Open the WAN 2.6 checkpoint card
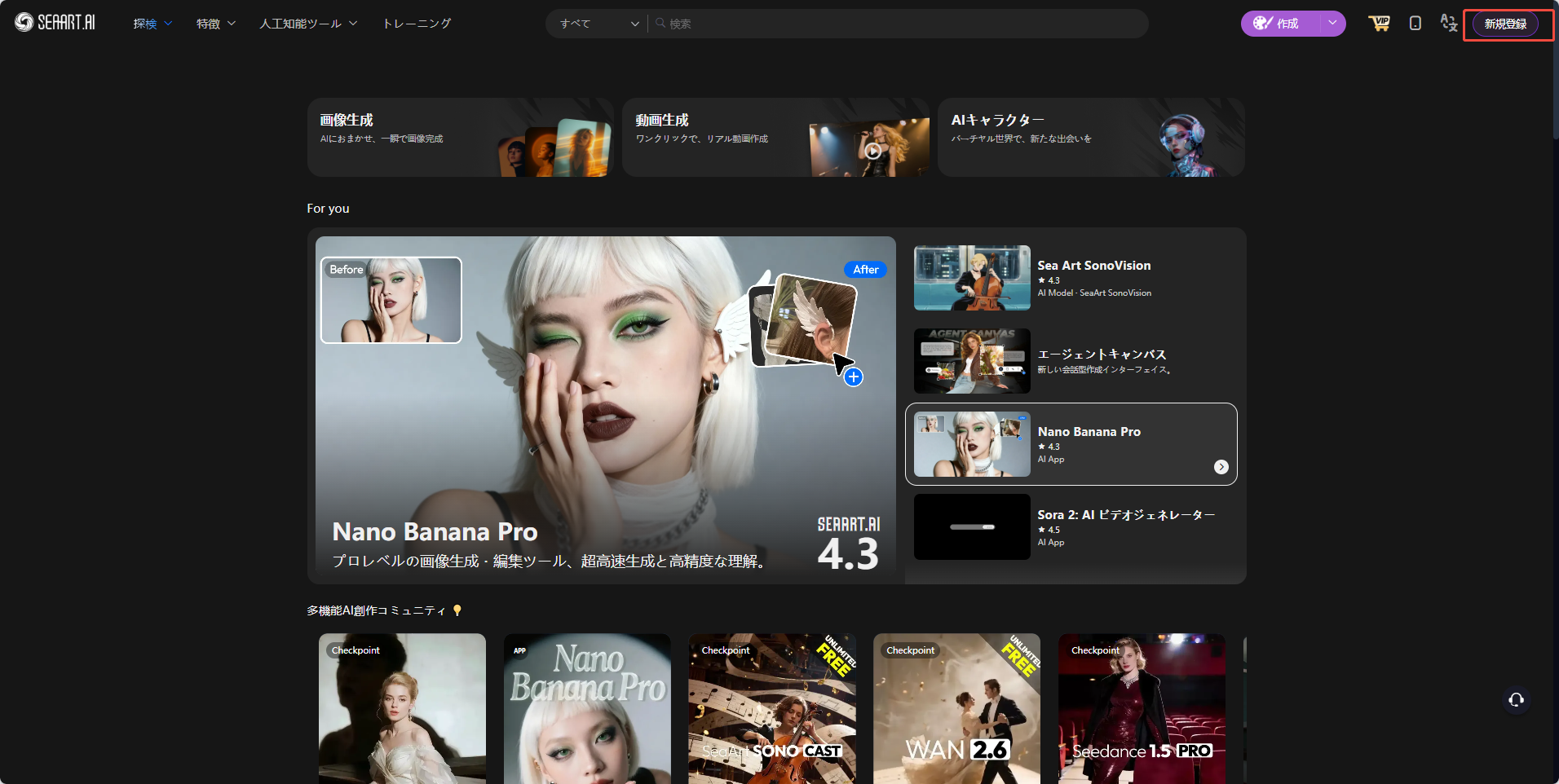 (x=956, y=708)
